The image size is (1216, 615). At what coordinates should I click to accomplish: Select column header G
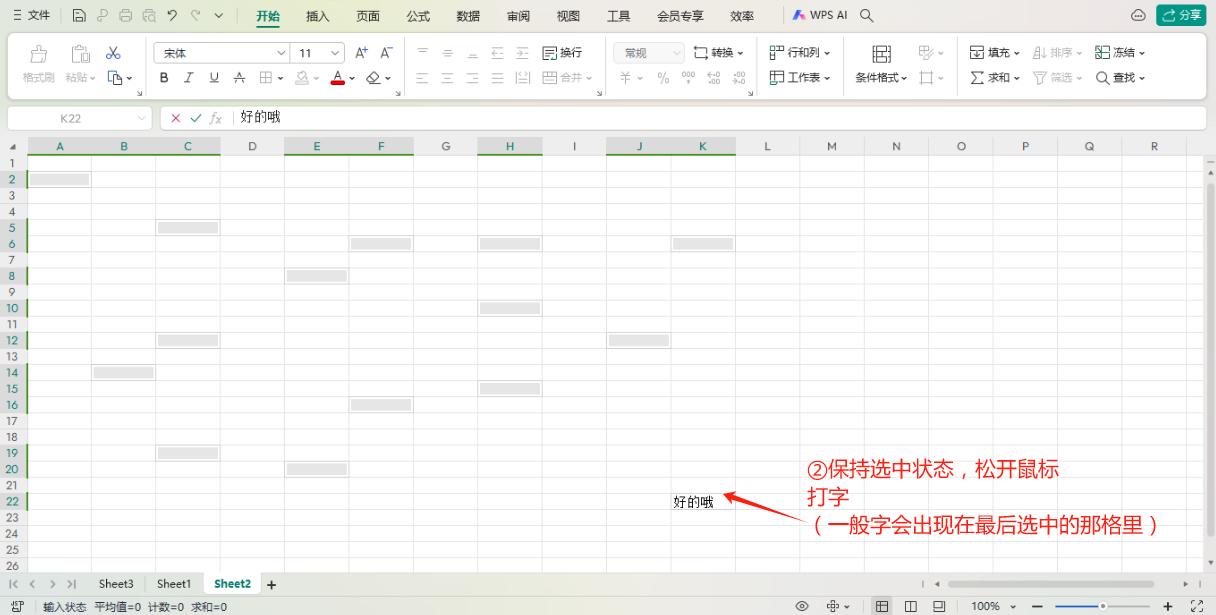pyautogui.click(x=445, y=146)
